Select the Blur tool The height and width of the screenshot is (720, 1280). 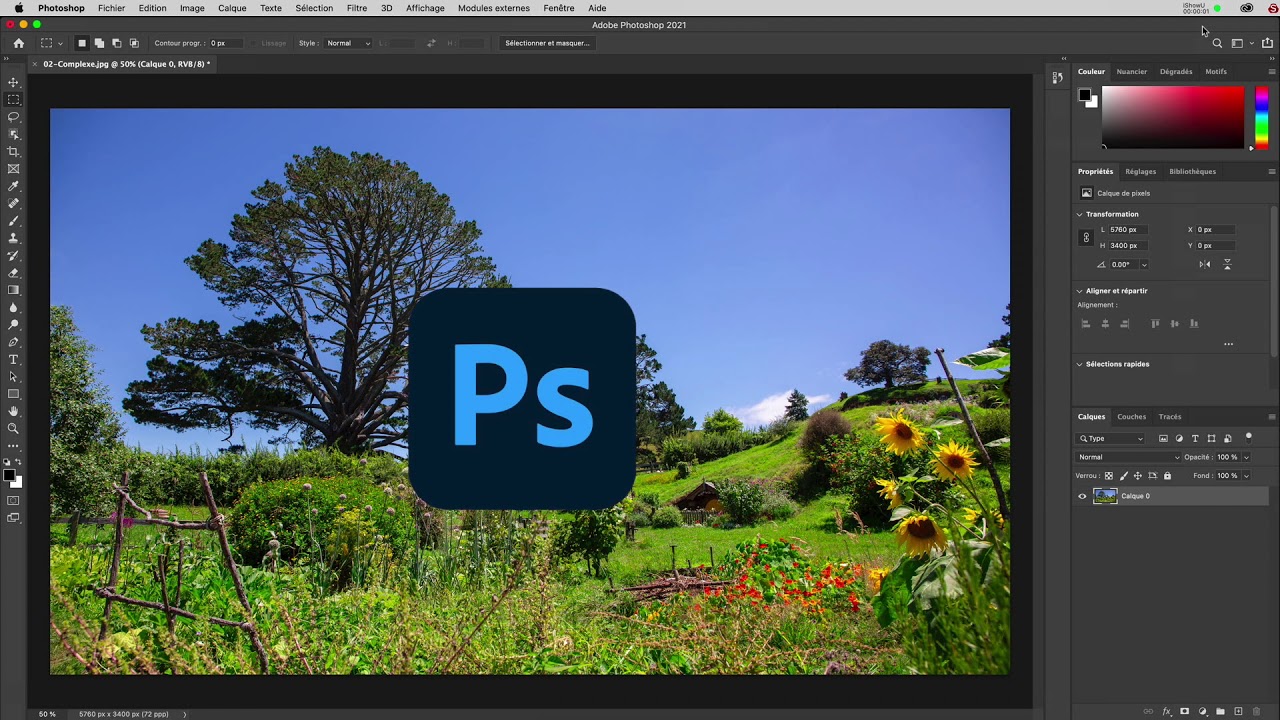pos(14,307)
